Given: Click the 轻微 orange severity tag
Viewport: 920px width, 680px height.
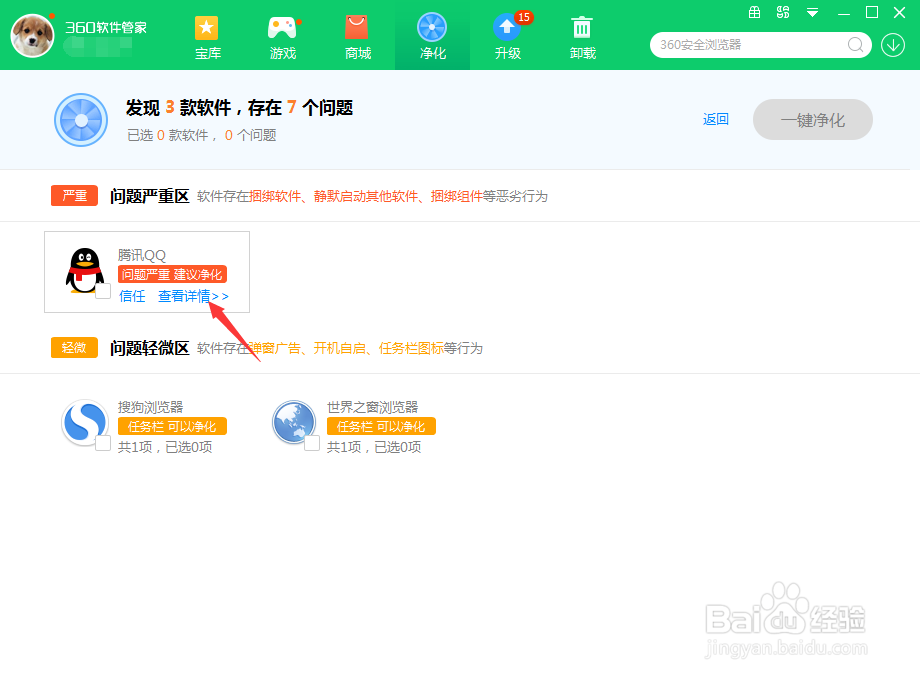Looking at the screenshot, I should click(75, 347).
